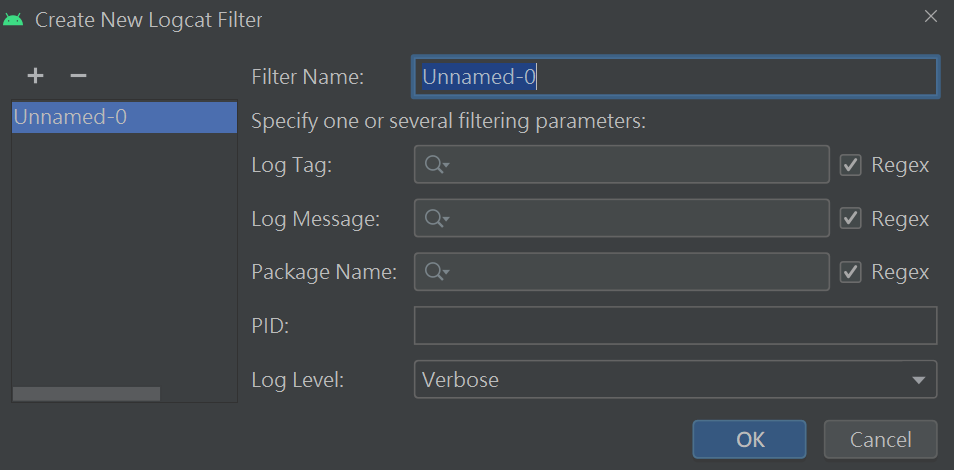Click the Log Message search magnifier icon
Screen dimensions: 954x470
point(436,219)
